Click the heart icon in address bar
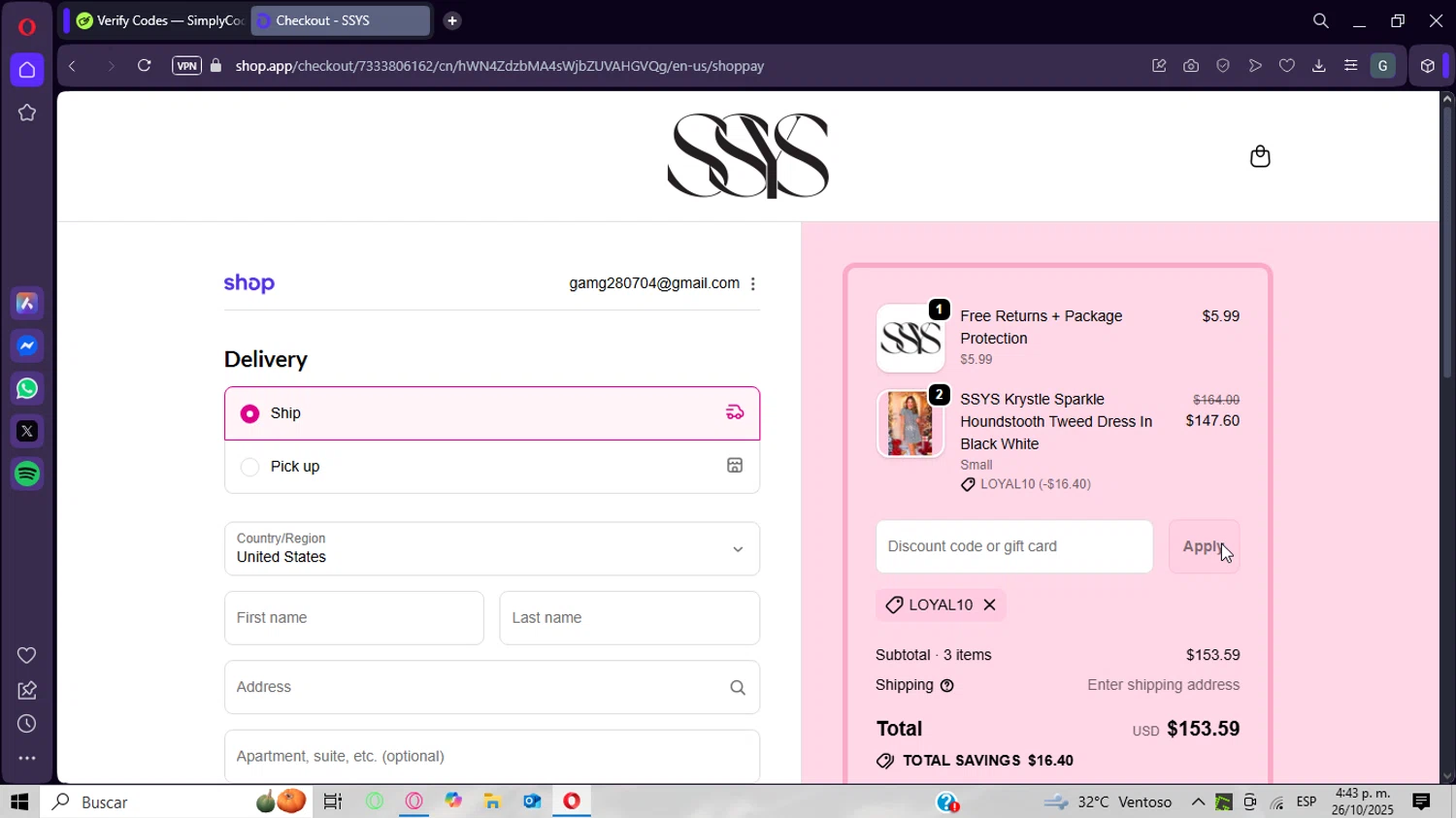 [x=1287, y=66]
